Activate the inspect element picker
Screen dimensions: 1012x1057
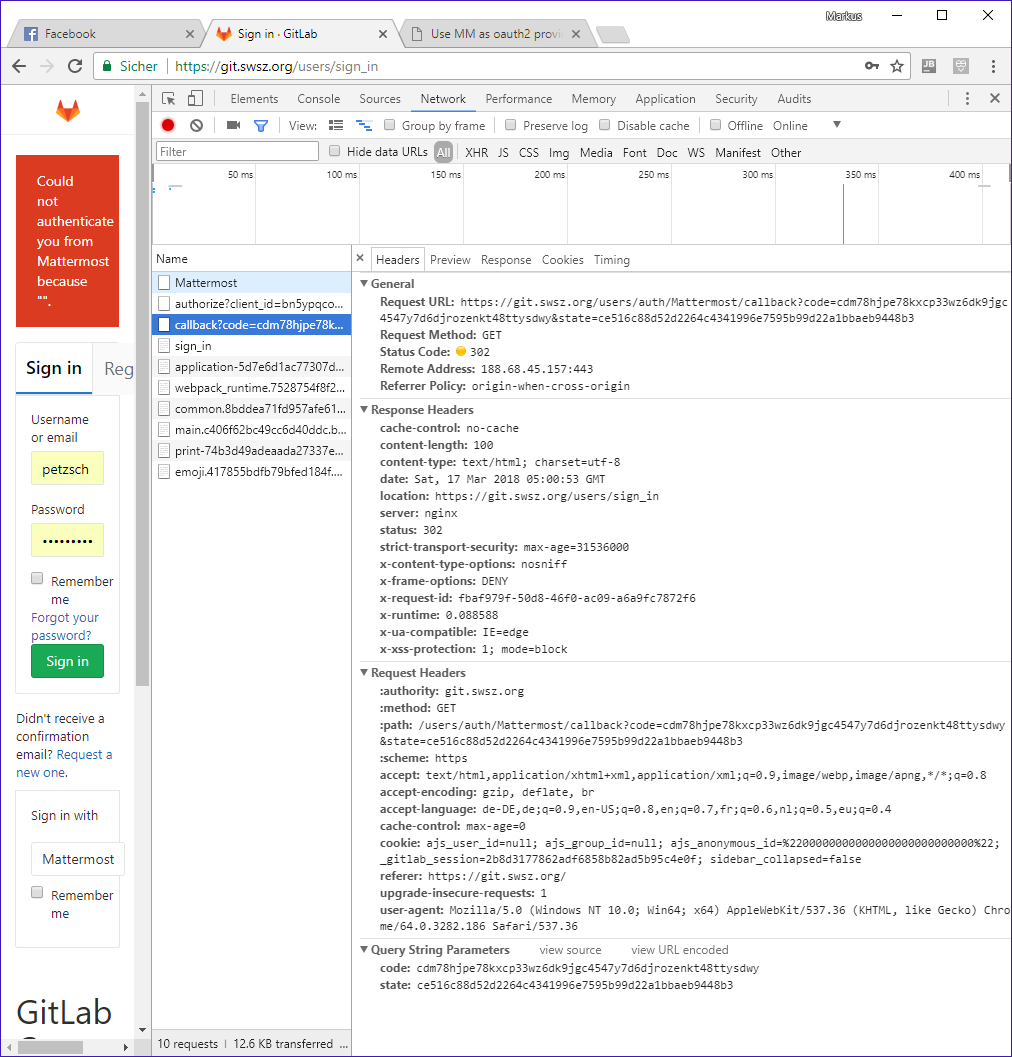(169, 98)
